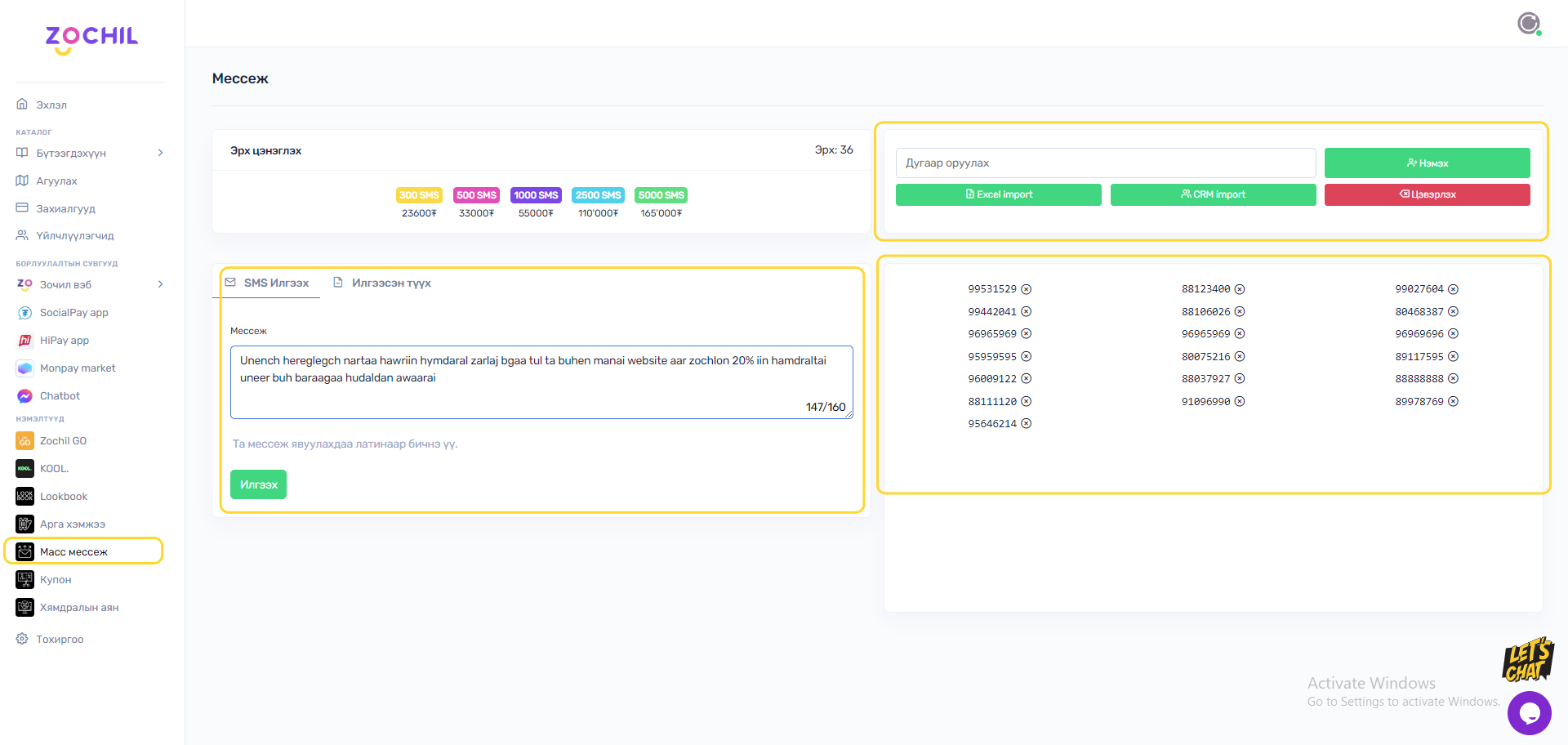Remove number 88123400 from list

(1240, 289)
